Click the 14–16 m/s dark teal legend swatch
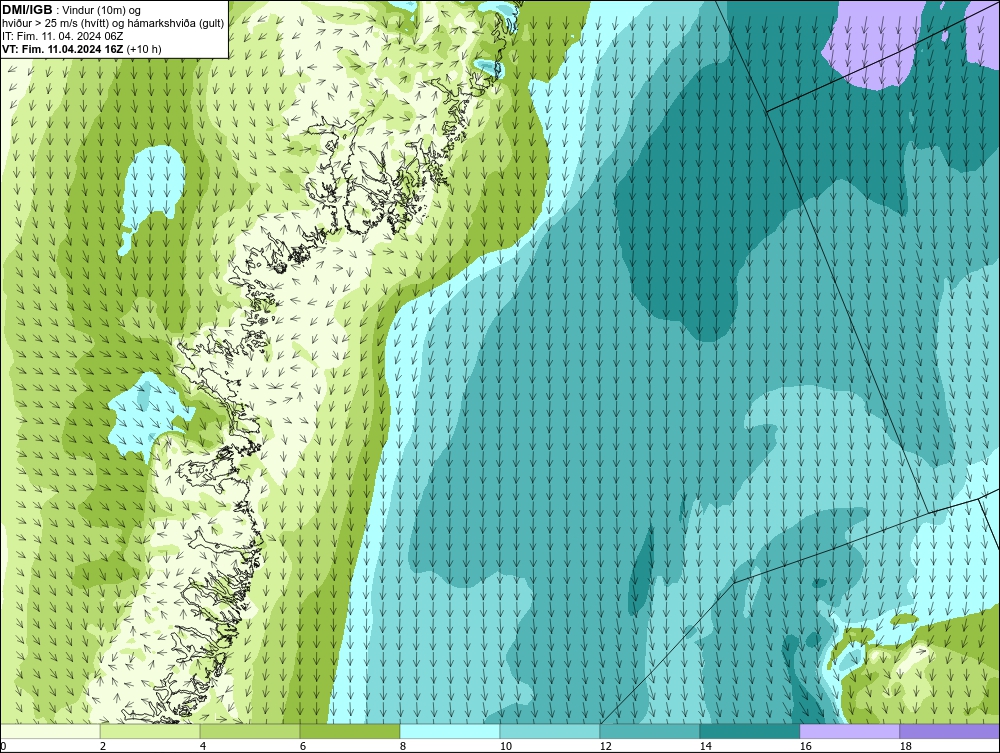The height and width of the screenshot is (753, 1000). tap(750, 731)
